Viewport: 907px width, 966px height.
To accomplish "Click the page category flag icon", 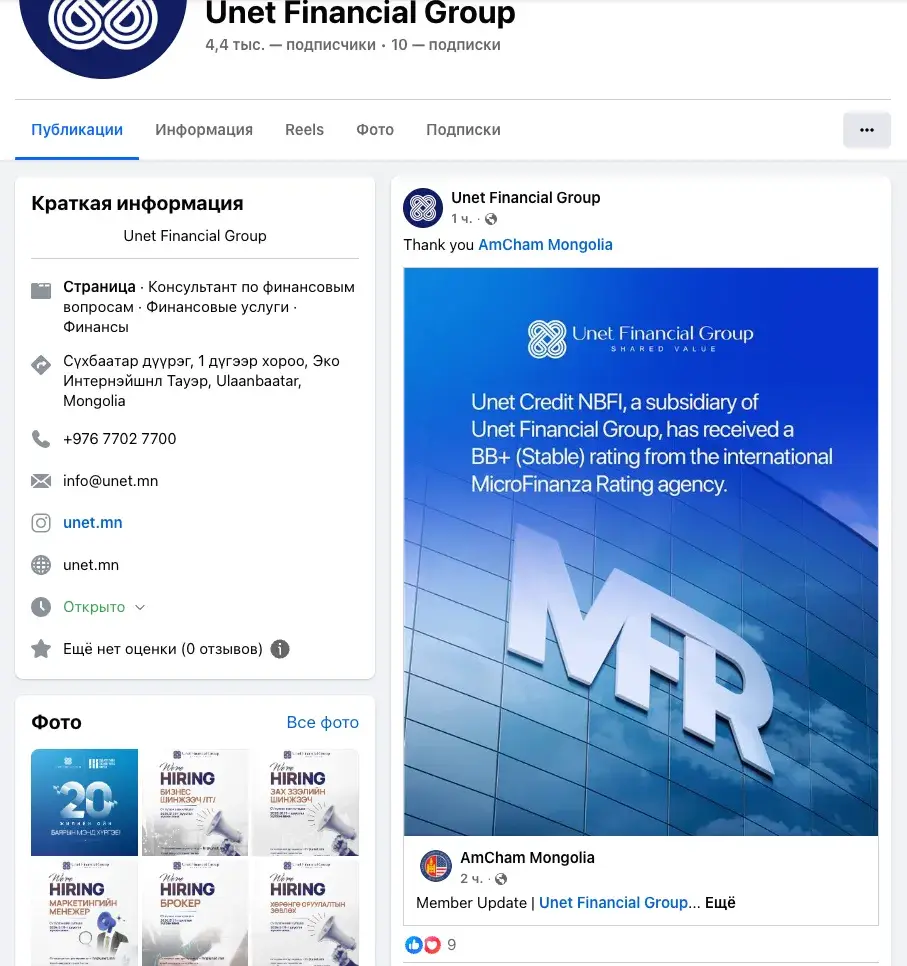I will tap(41, 291).
